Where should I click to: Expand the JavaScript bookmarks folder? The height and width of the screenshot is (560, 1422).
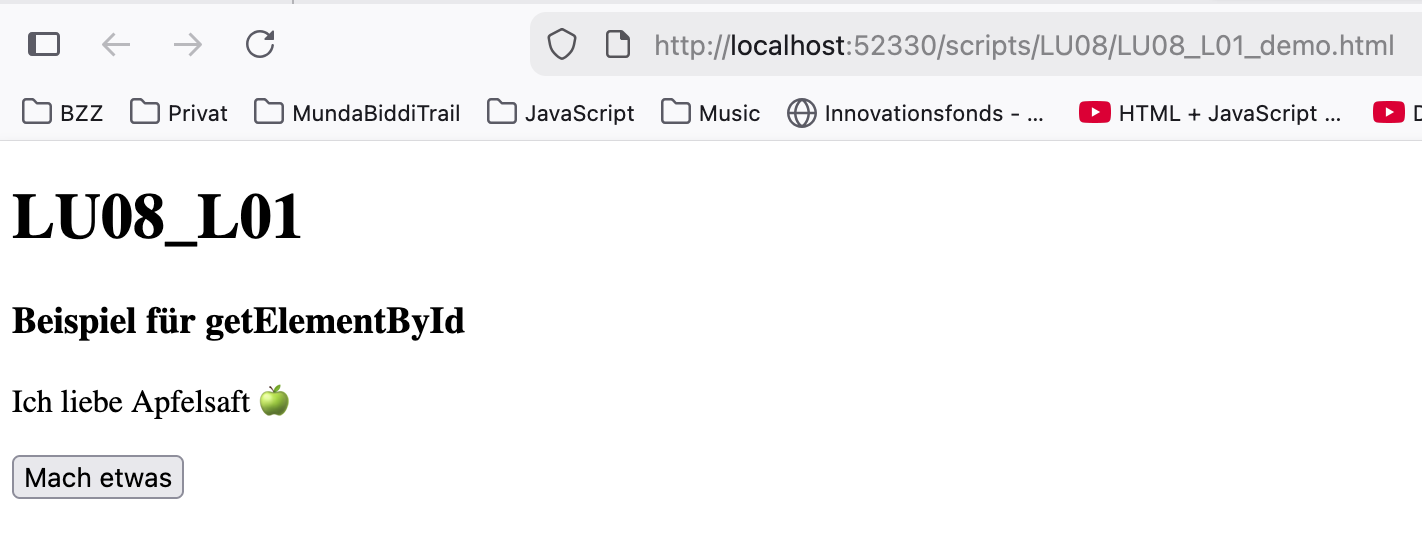click(561, 113)
